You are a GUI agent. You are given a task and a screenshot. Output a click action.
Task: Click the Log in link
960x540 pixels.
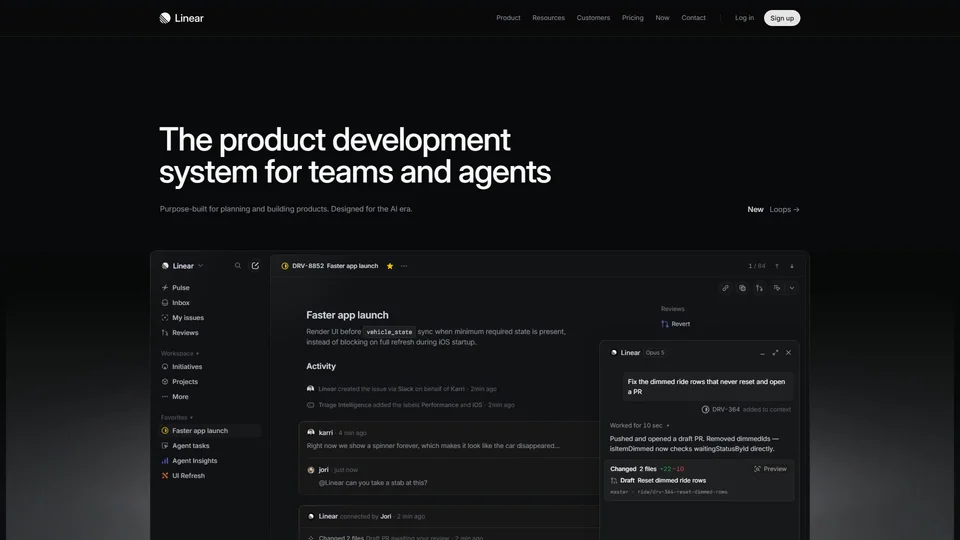pyautogui.click(x=744, y=18)
